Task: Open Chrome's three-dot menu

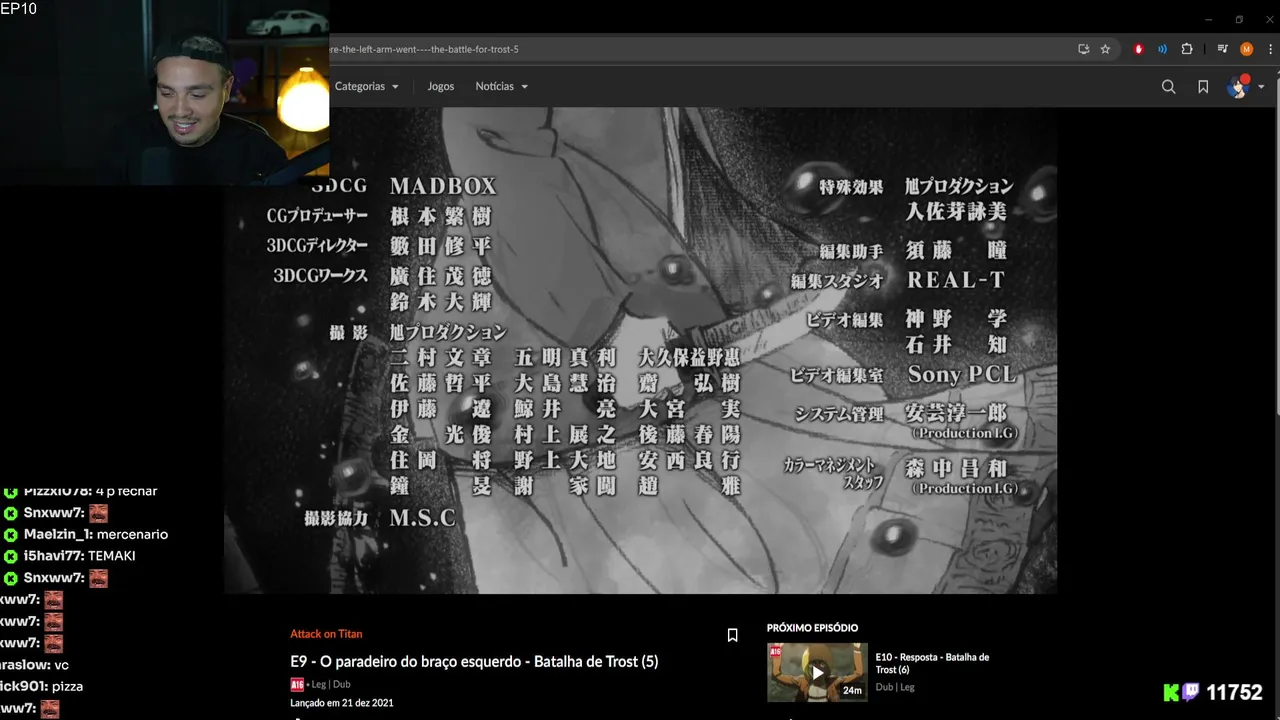Action: pyautogui.click(x=1270, y=49)
